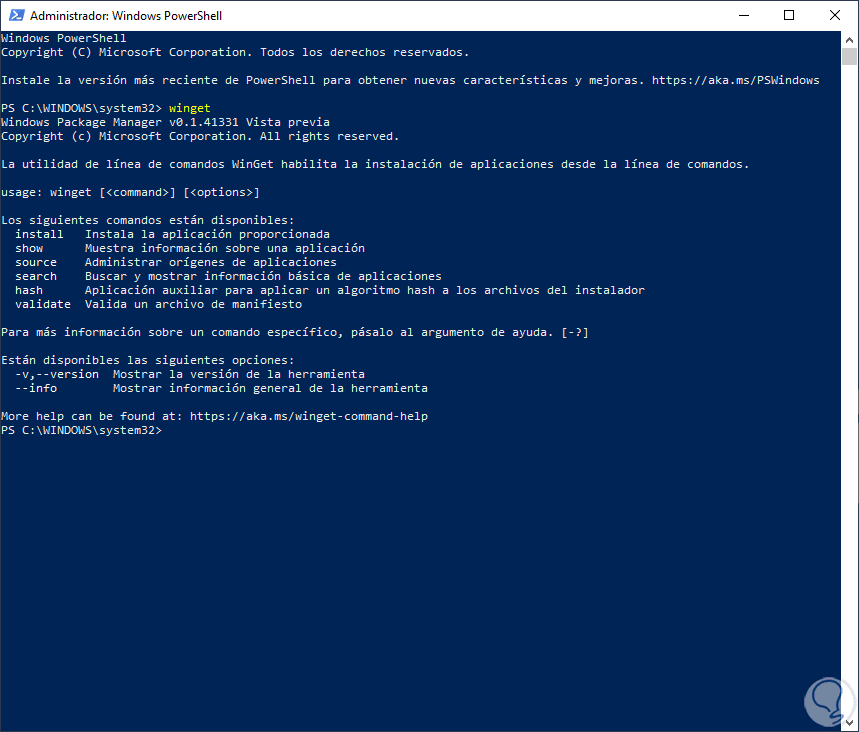Click the 'All rights reserved' copyright line
Viewport: 859px width, 732px height.
click(200, 136)
